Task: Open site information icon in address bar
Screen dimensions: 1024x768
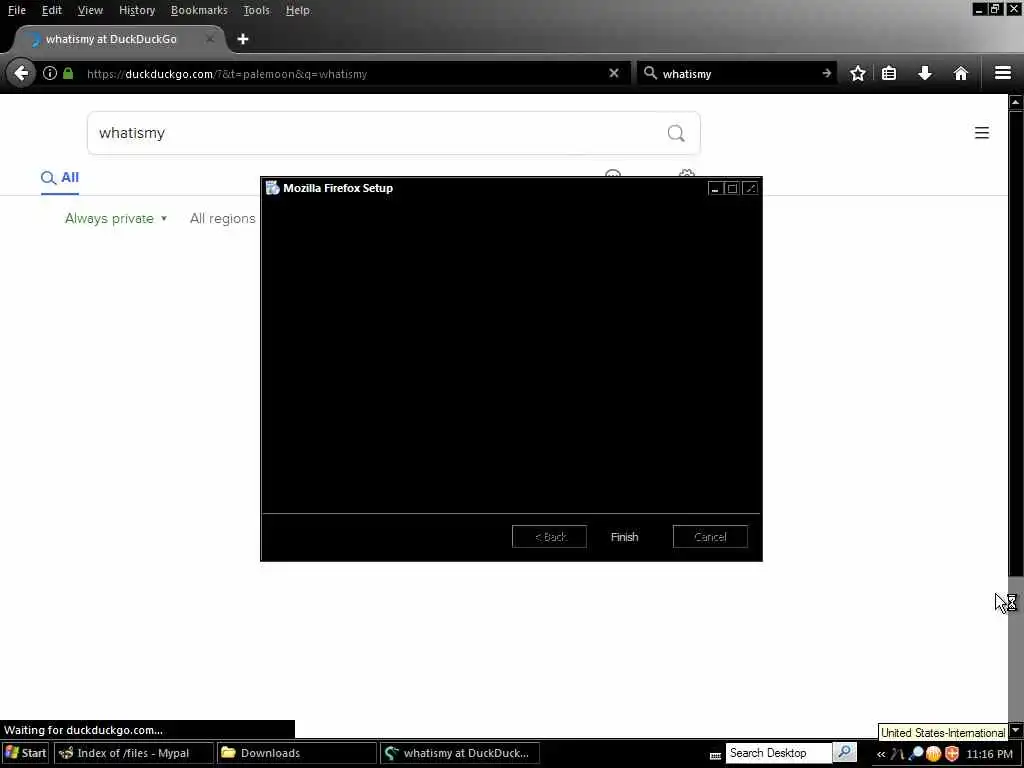Action: (50, 73)
